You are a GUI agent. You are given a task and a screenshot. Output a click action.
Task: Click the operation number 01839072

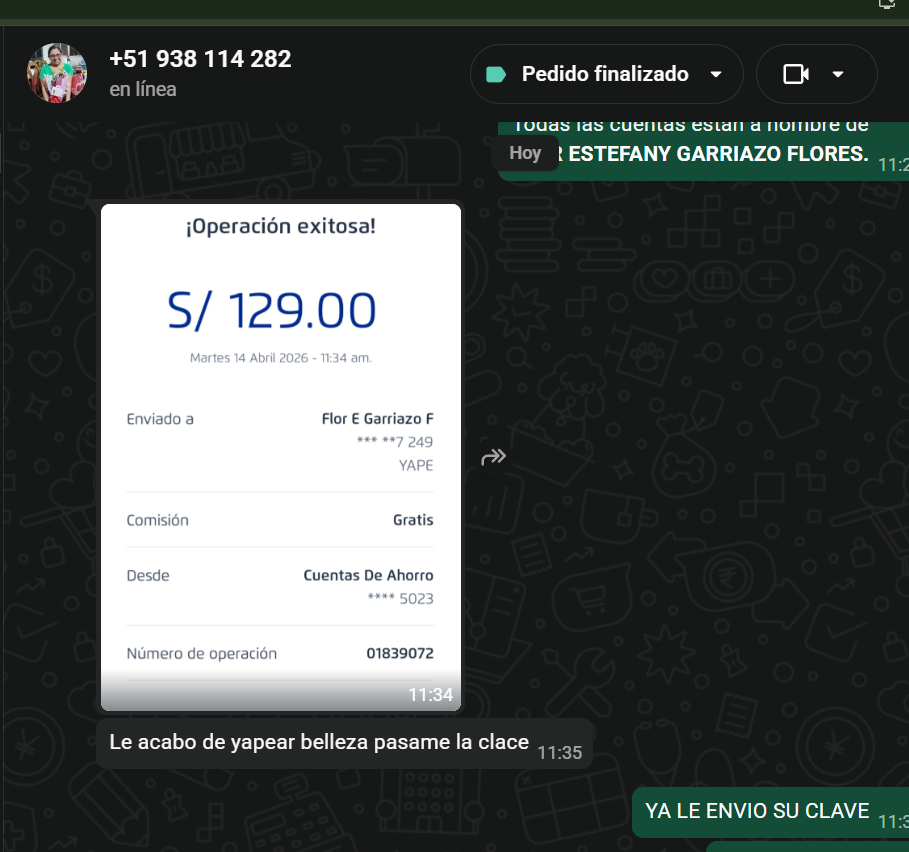[x=400, y=653]
